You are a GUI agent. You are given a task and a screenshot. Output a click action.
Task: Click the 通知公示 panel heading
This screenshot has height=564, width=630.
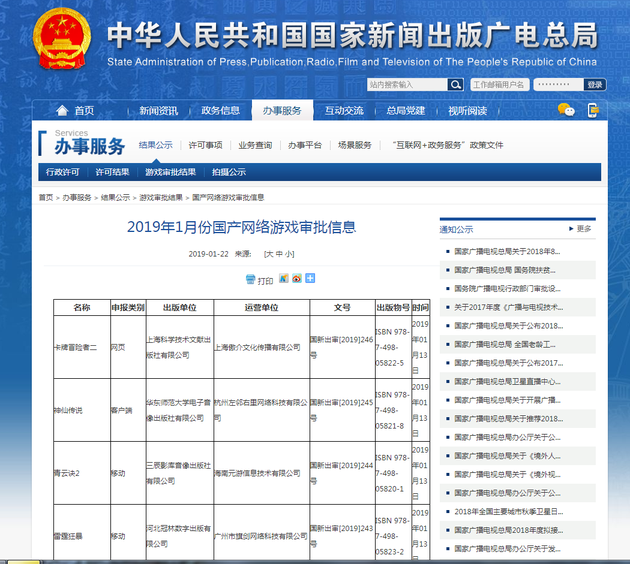coord(456,229)
